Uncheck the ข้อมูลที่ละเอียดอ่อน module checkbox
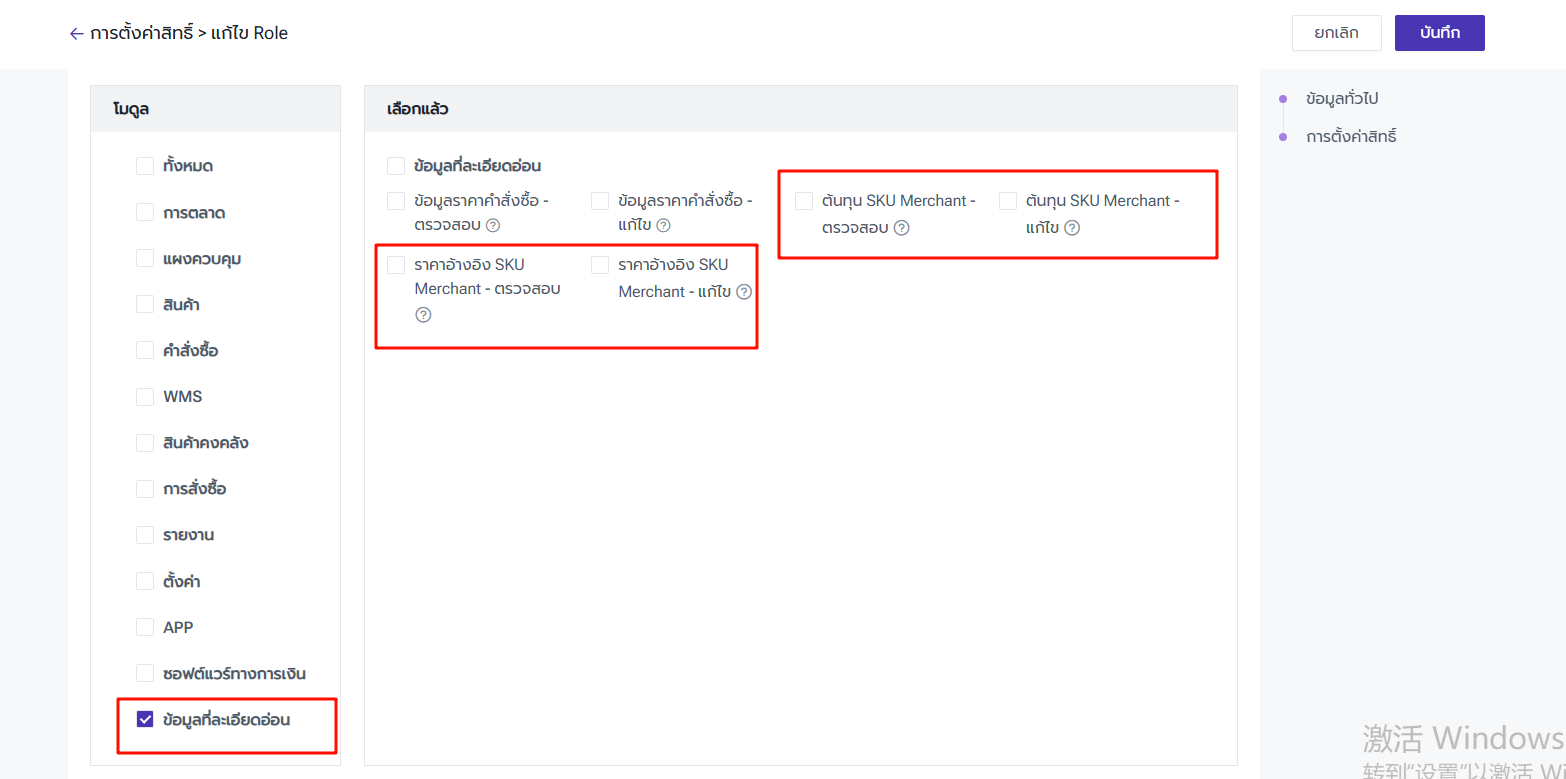The image size is (1566, 779). tap(145, 719)
